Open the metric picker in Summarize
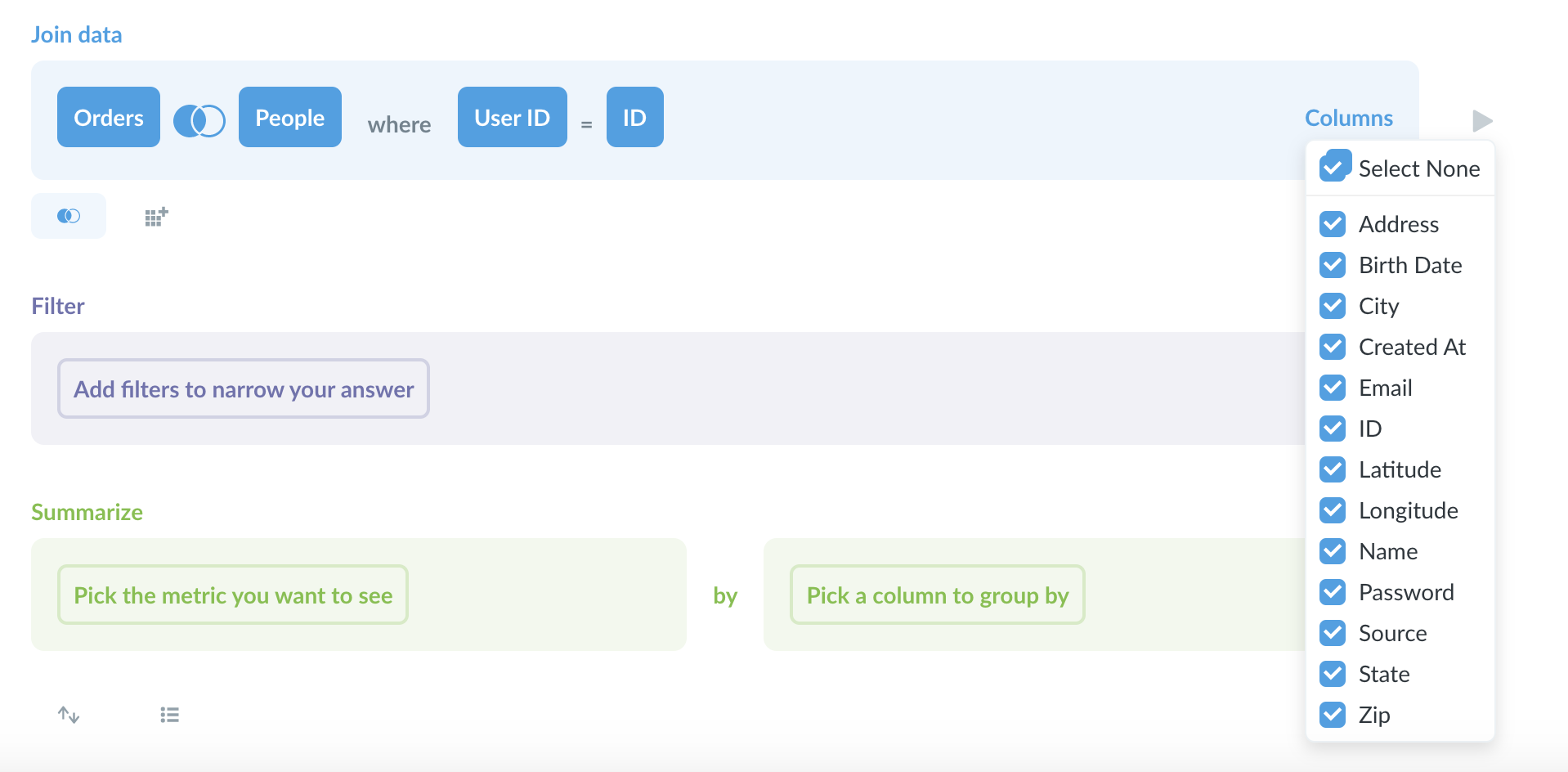Image resolution: width=1568 pixels, height=772 pixels. [x=232, y=595]
